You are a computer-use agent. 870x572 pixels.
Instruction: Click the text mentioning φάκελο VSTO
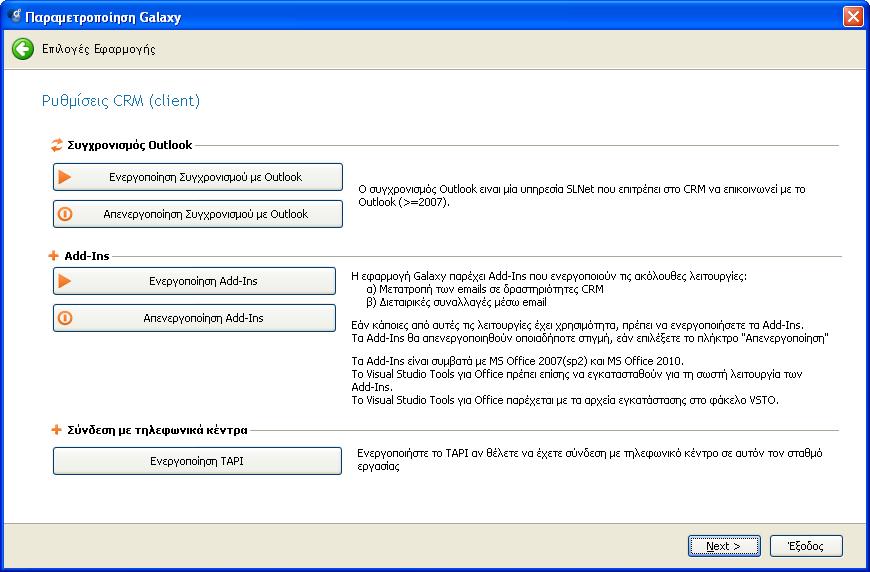click(565, 400)
